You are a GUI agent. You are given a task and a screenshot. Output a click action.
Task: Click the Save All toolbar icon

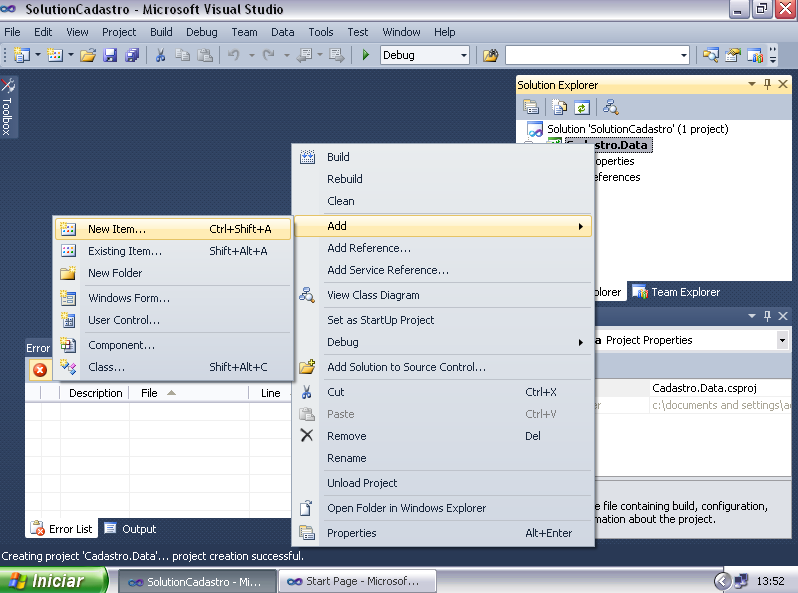(x=132, y=55)
